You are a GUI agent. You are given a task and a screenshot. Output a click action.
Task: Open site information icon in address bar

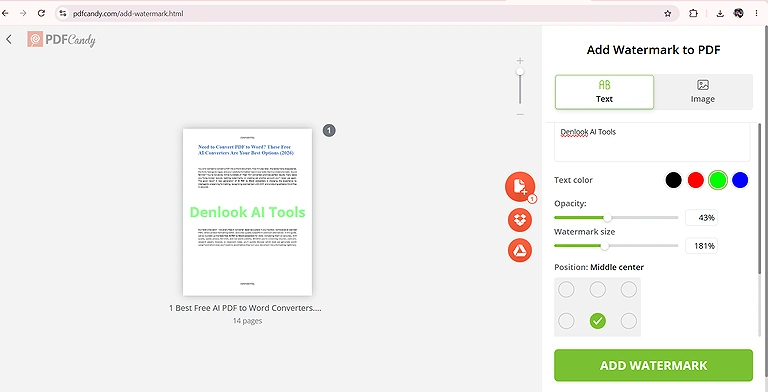click(x=62, y=14)
